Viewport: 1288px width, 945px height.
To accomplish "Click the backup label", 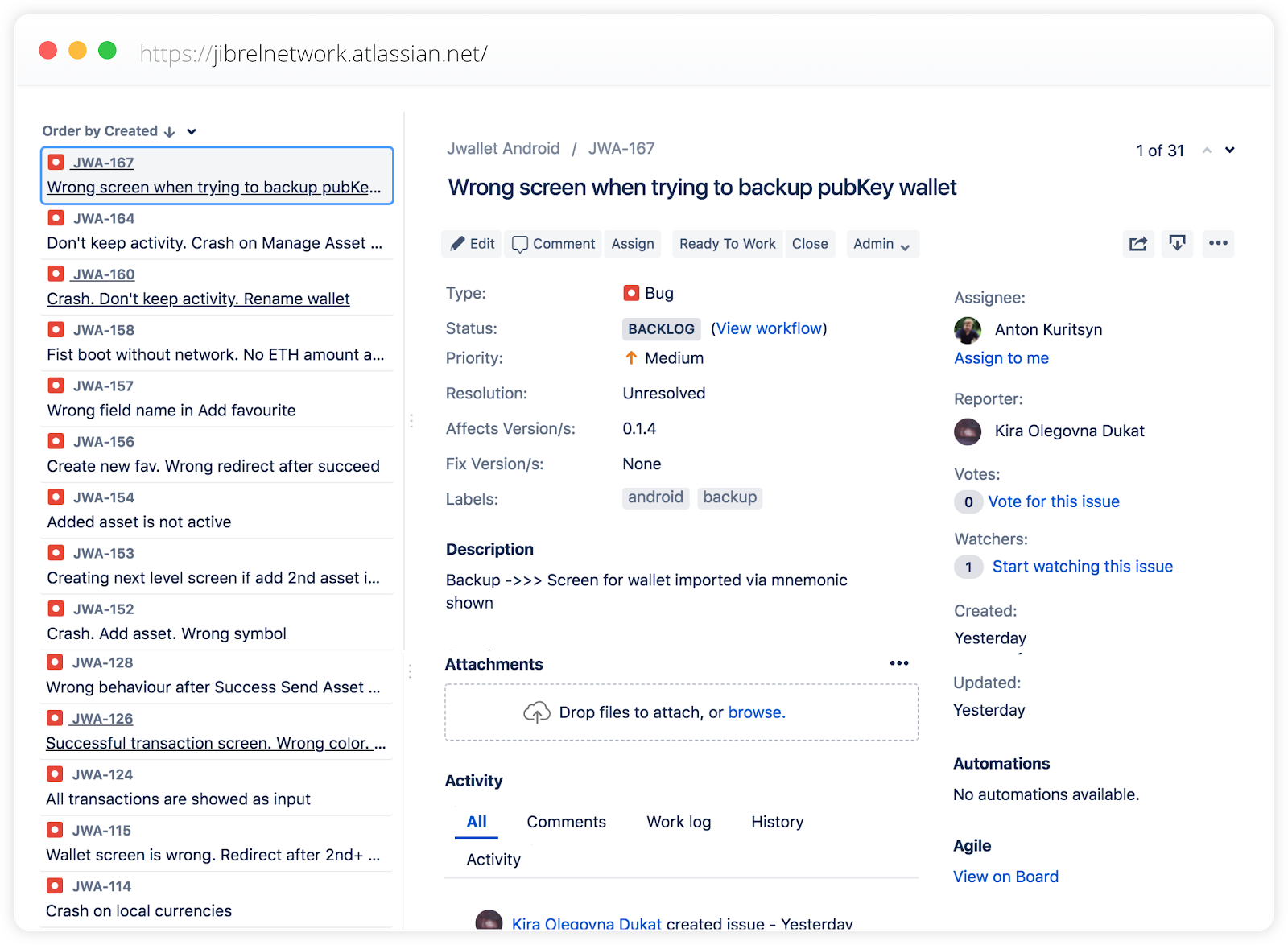I will 730,497.
